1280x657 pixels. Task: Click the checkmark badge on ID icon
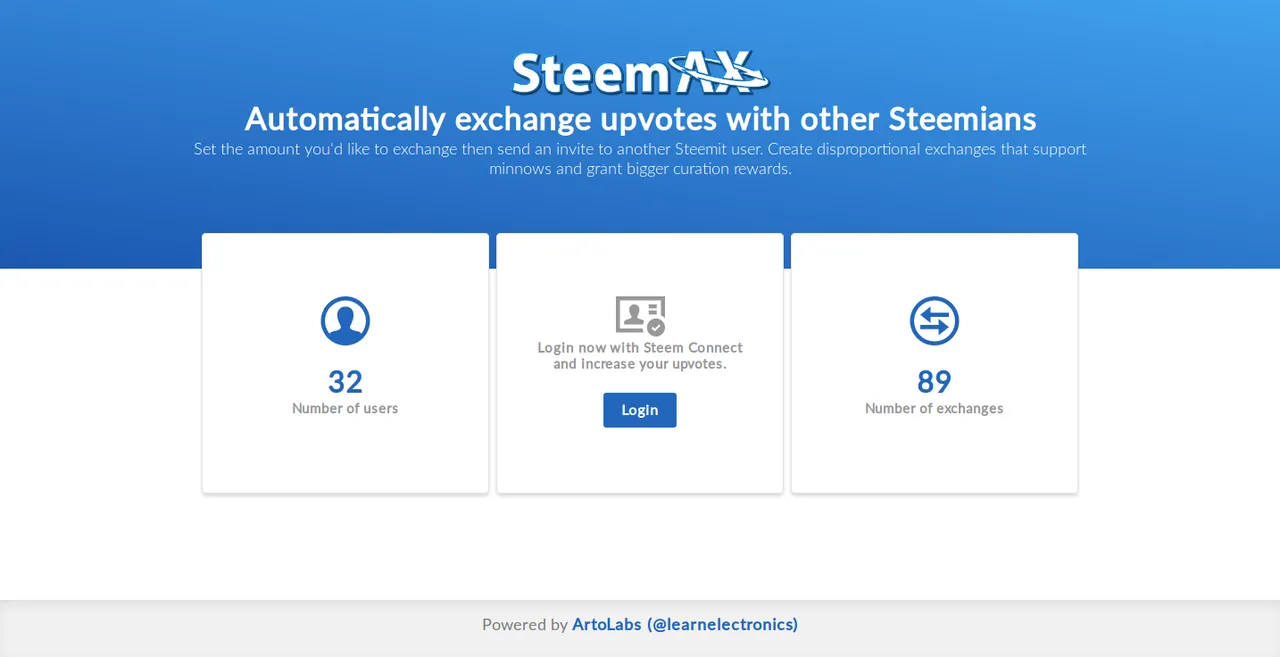pos(656,327)
